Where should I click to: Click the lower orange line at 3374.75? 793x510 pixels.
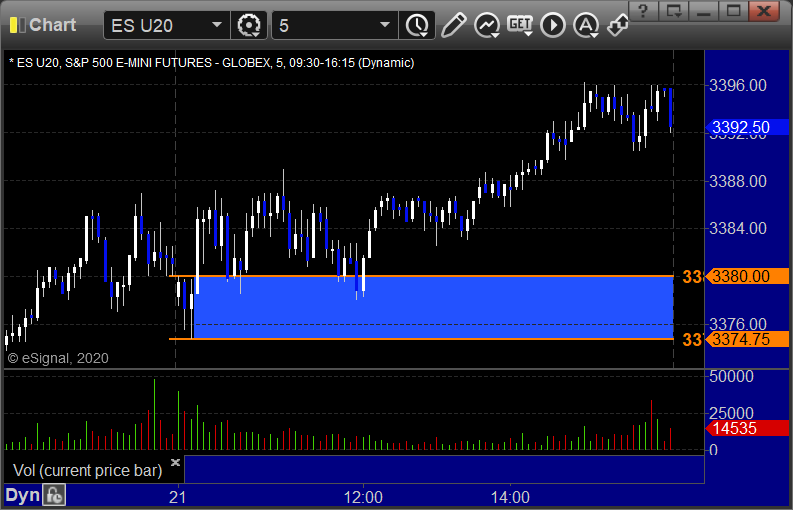[421, 339]
